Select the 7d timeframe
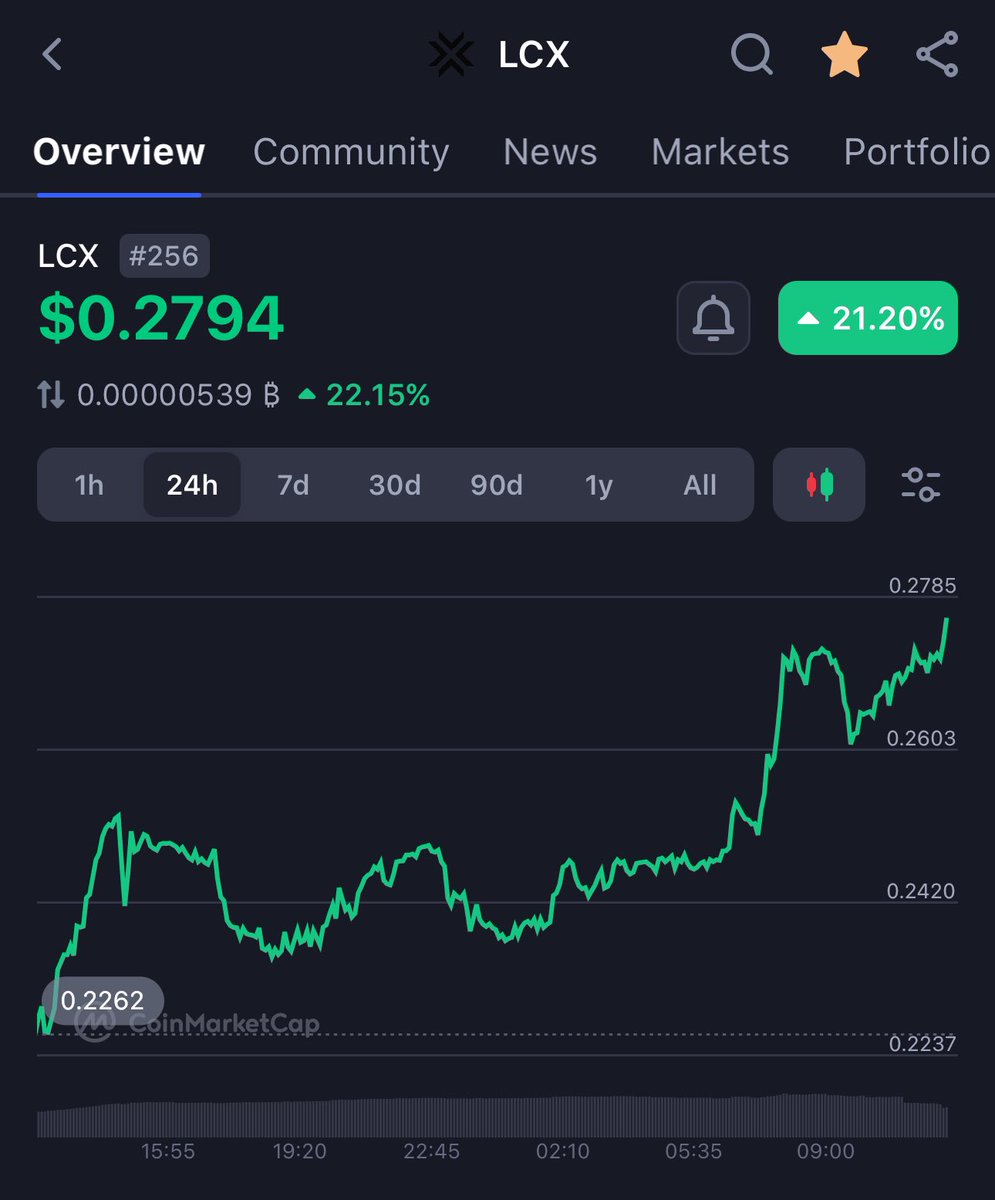The height and width of the screenshot is (1200, 995). point(293,485)
